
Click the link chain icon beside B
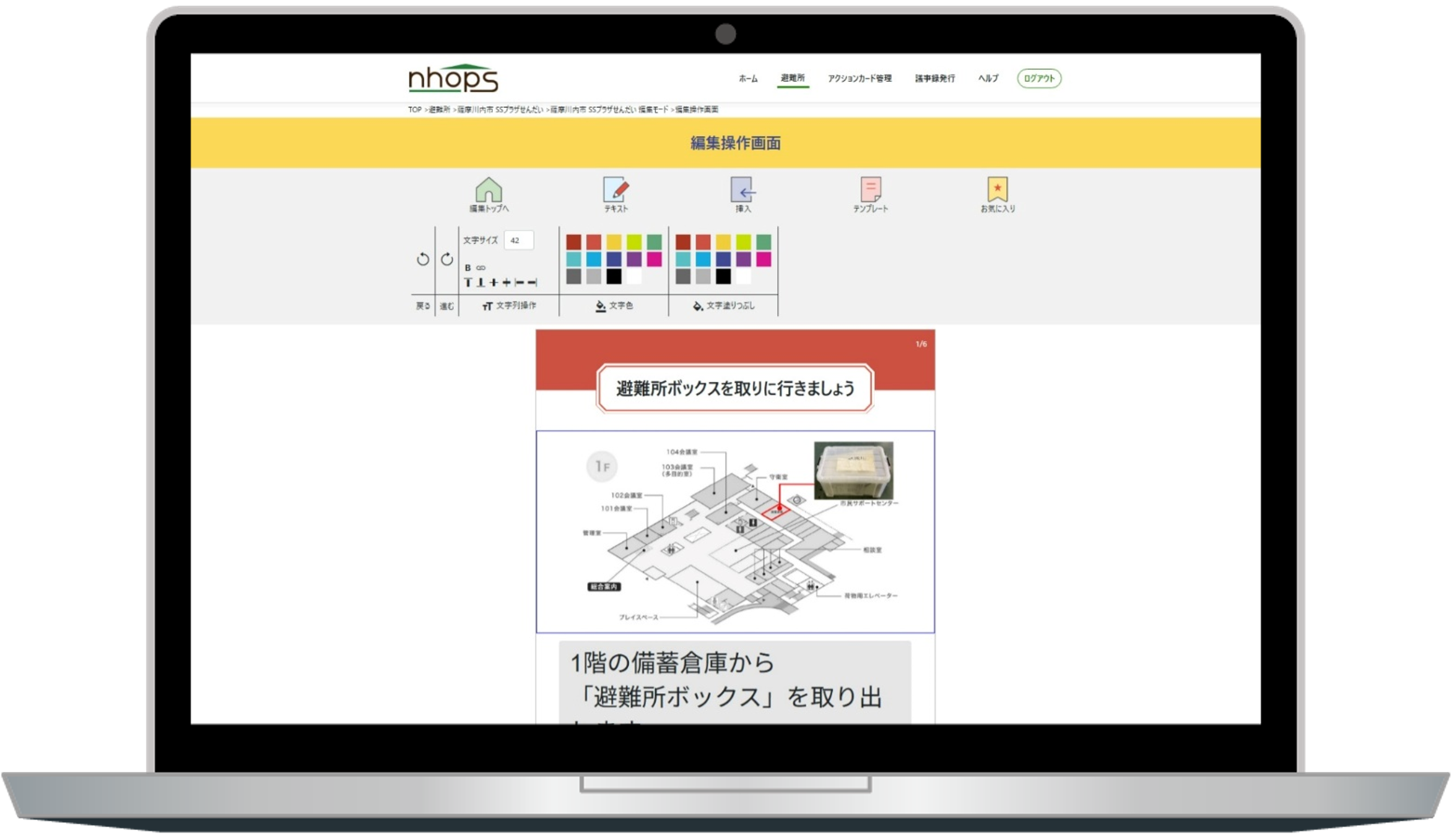click(x=481, y=268)
